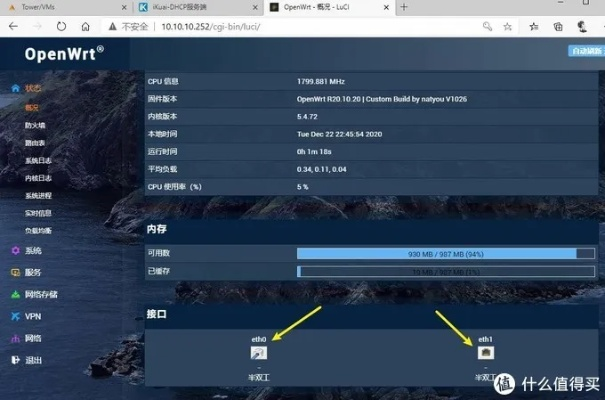Expand the 系统 sidebar menu label
605x400 pixels.
[33, 251]
